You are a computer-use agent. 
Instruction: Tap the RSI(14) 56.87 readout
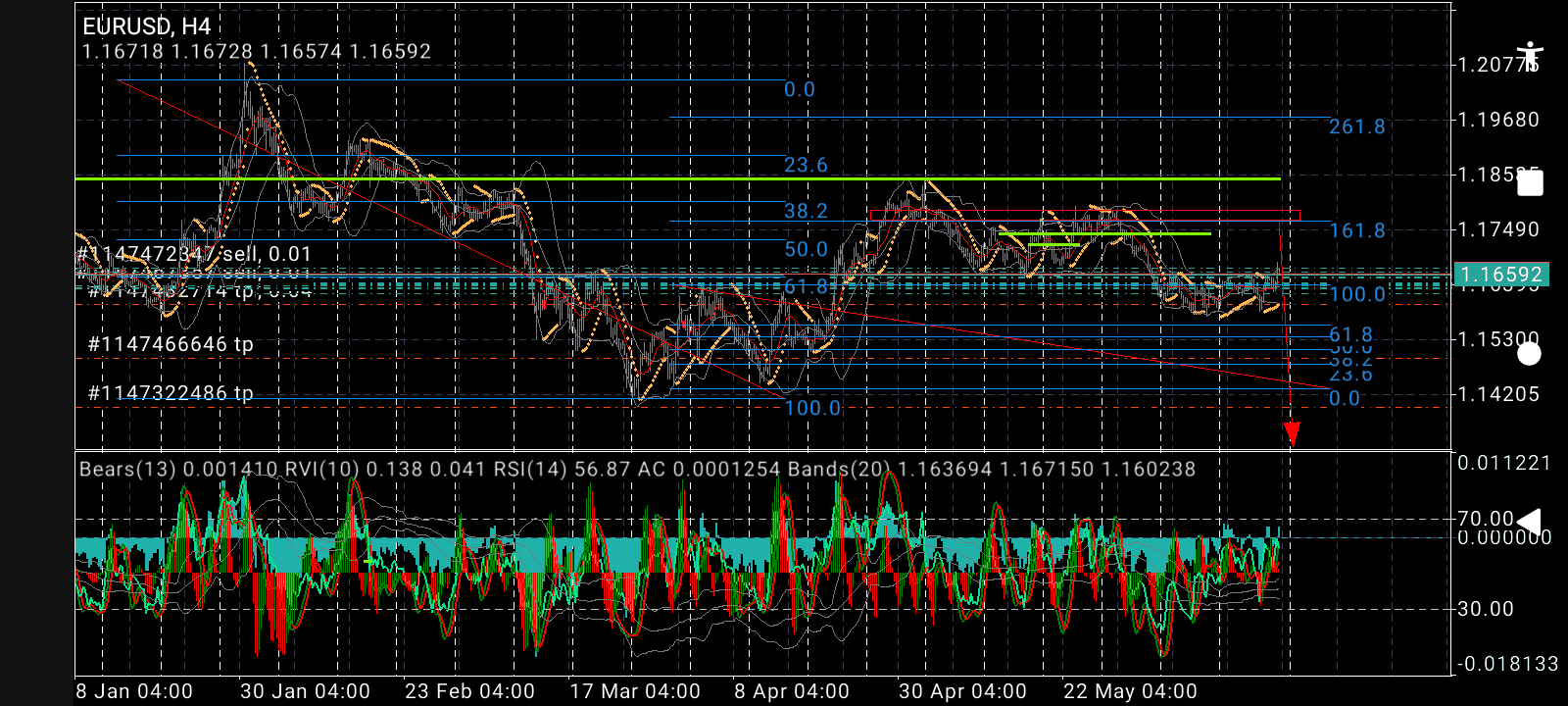pyautogui.click(x=563, y=469)
